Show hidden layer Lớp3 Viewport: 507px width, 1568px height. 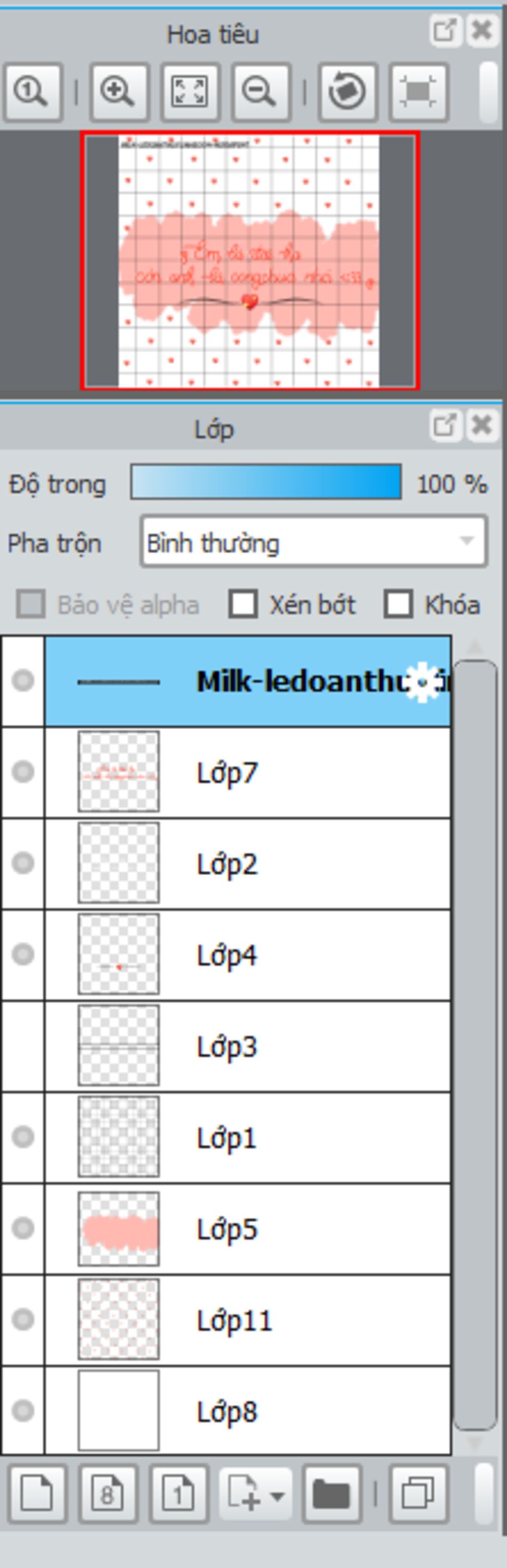[23, 1045]
